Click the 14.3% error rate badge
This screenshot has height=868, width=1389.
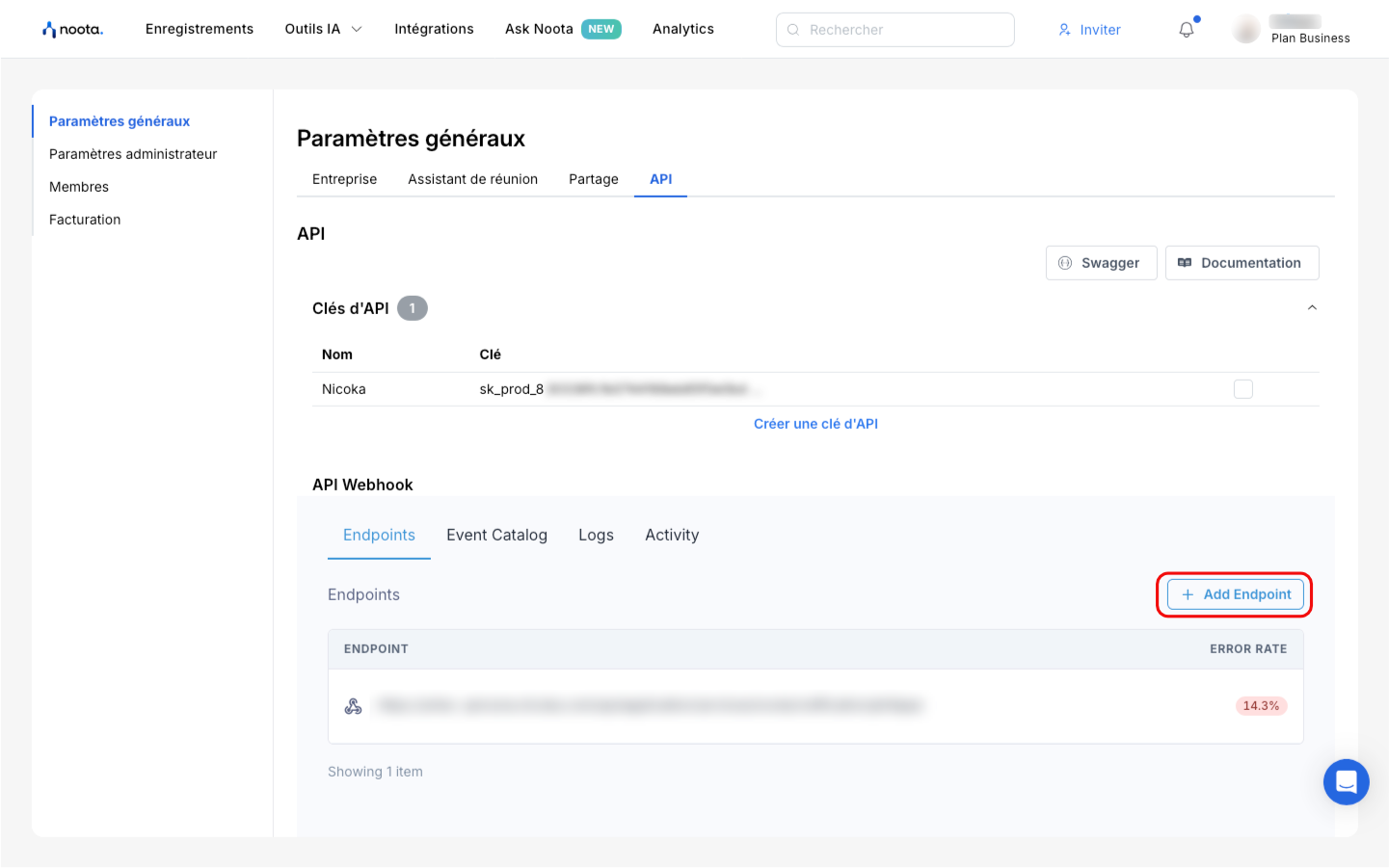pyautogui.click(x=1261, y=706)
